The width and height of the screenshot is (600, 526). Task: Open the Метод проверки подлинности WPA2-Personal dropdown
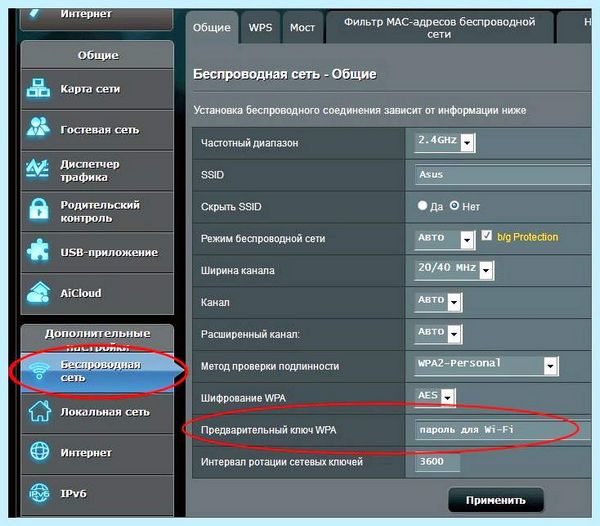pyautogui.click(x=486, y=366)
